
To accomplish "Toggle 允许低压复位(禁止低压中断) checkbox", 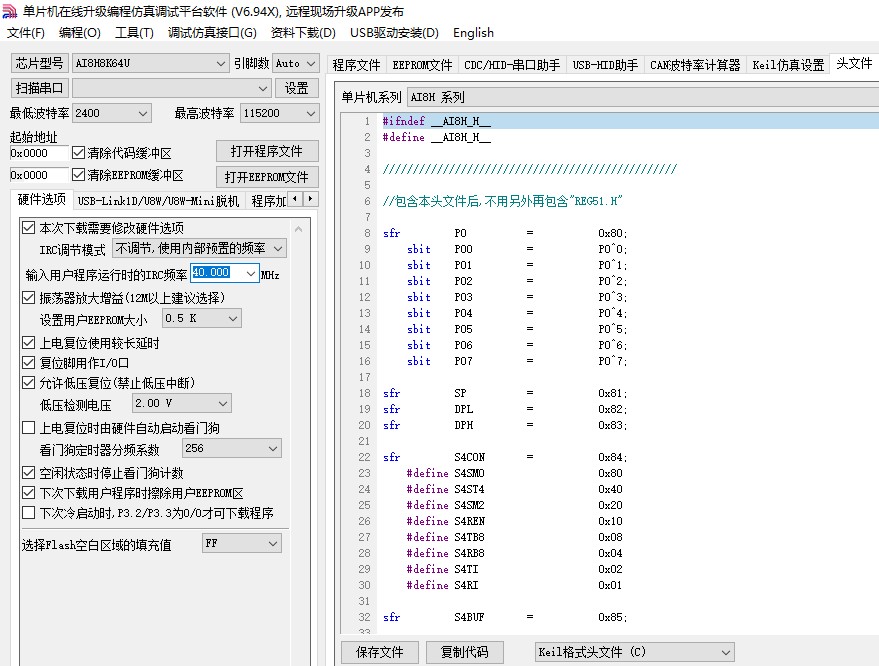I will (29, 383).
